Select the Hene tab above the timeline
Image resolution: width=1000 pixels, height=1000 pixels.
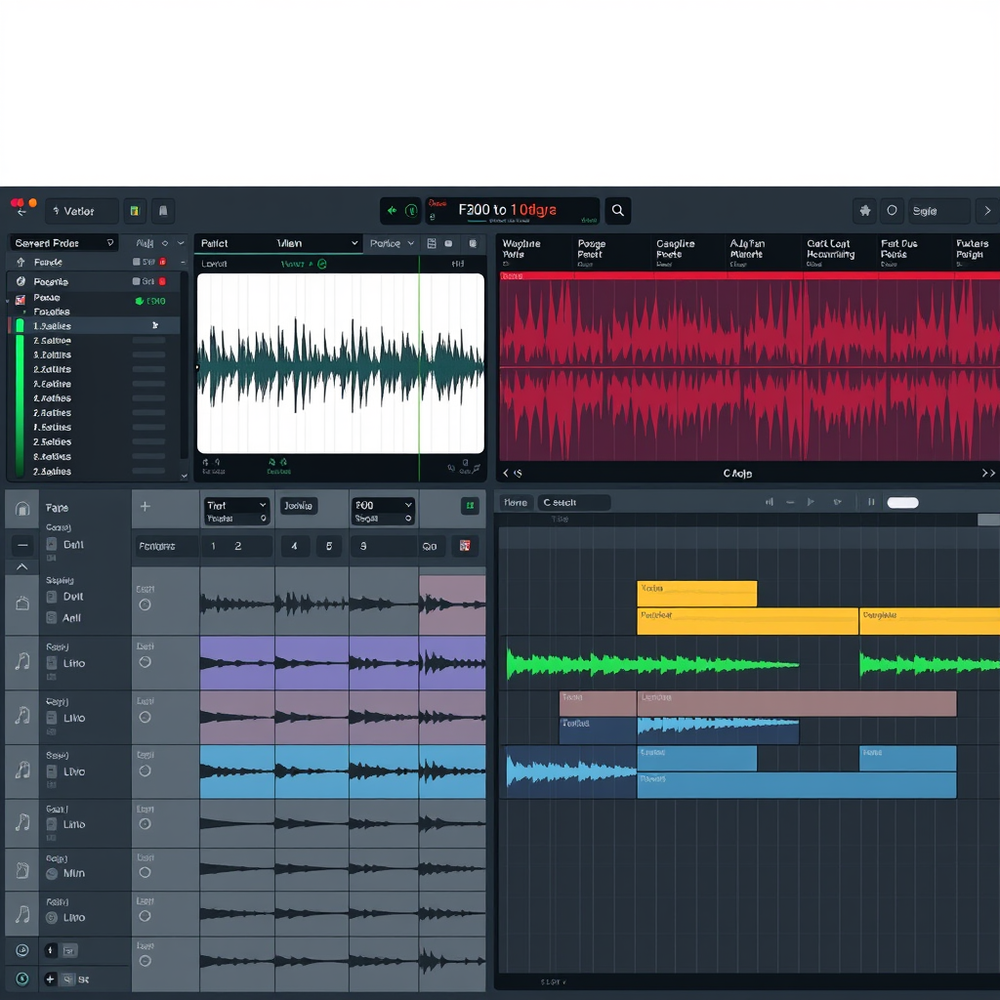[x=514, y=502]
